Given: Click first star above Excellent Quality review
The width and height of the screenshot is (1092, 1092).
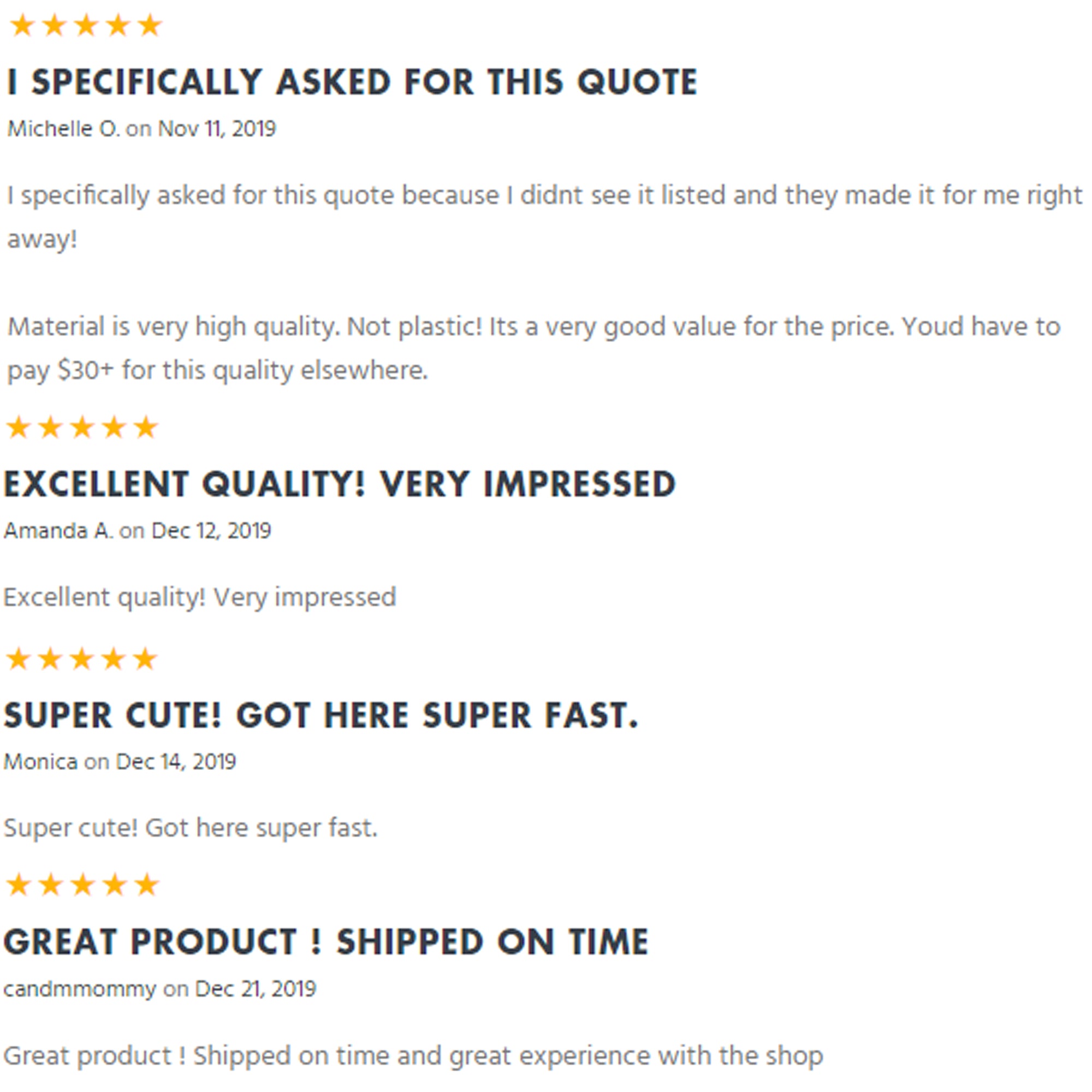Looking at the screenshot, I should pyautogui.click(x=19, y=428).
